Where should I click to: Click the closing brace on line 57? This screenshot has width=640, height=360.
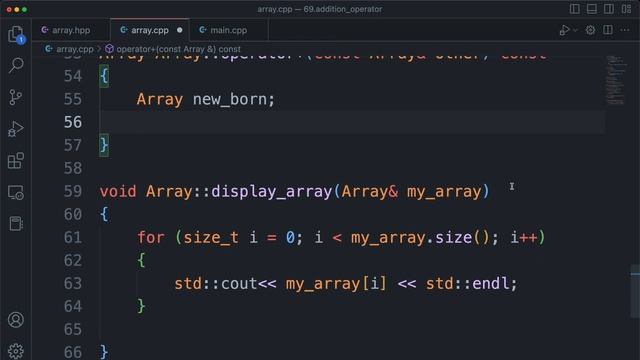(104, 145)
